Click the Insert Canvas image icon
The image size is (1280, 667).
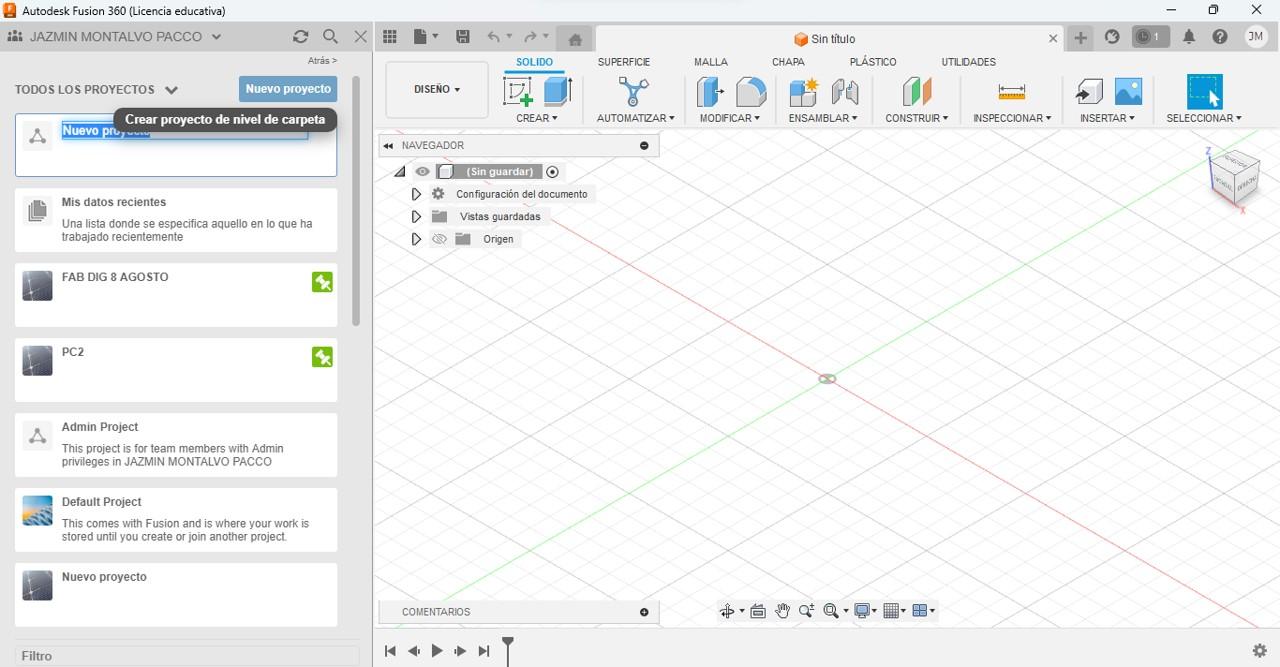point(1128,92)
